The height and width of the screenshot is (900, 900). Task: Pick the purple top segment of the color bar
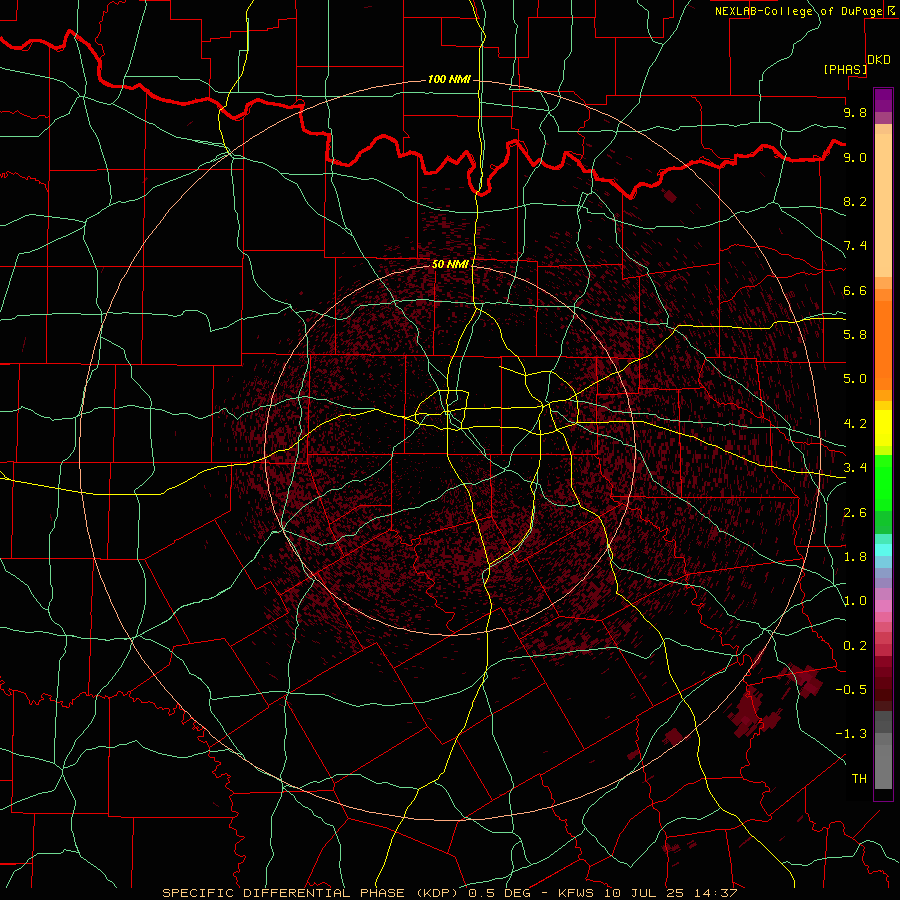(883, 100)
